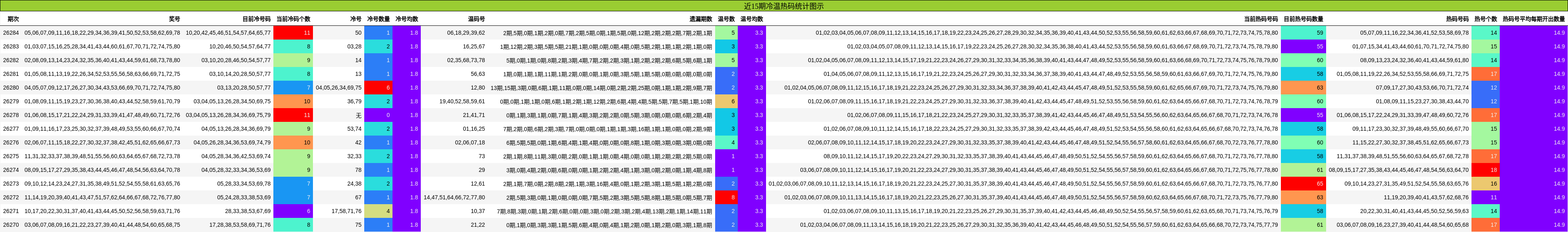Click hot number count 11 in row 26272

pos(1485,197)
